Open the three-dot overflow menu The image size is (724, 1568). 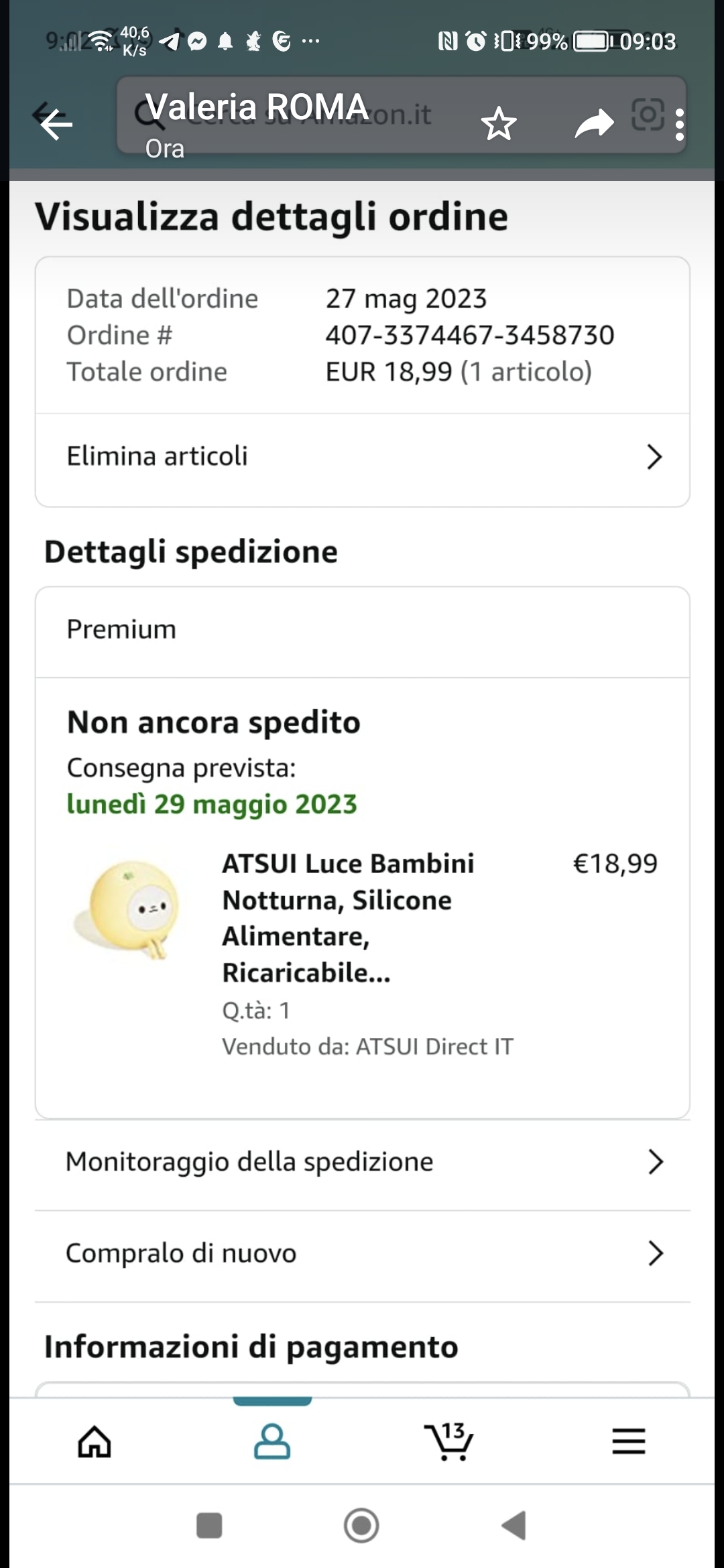click(x=680, y=125)
